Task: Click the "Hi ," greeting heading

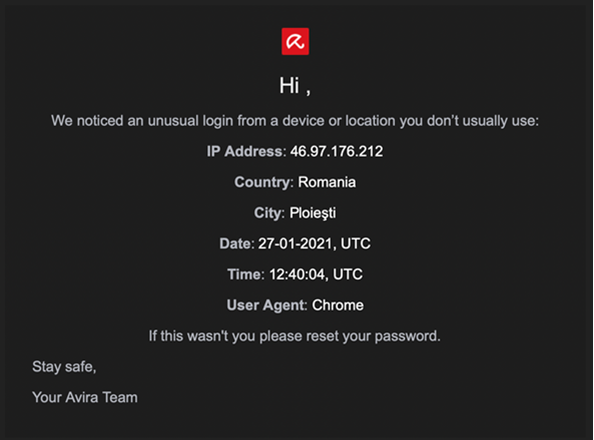Action: [x=295, y=86]
